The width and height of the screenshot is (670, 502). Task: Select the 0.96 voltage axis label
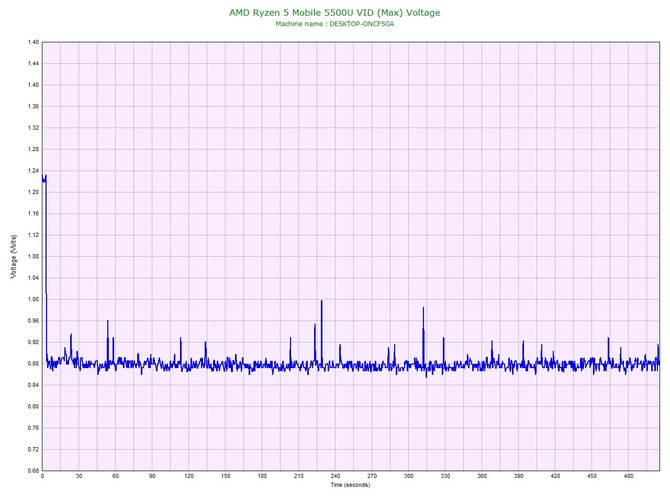click(x=33, y=321)
